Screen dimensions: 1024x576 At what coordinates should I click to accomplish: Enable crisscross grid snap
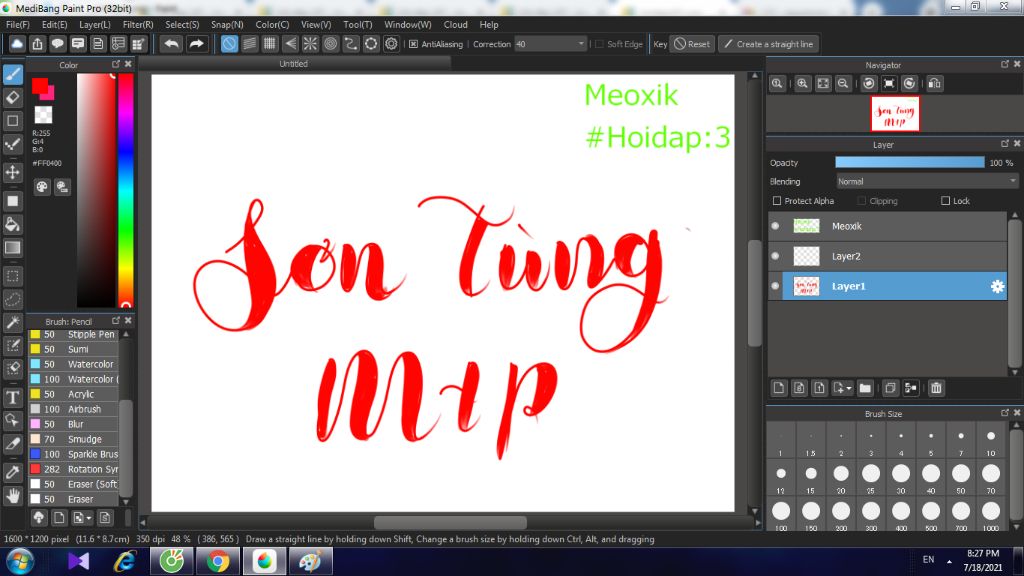pos(270,44)
